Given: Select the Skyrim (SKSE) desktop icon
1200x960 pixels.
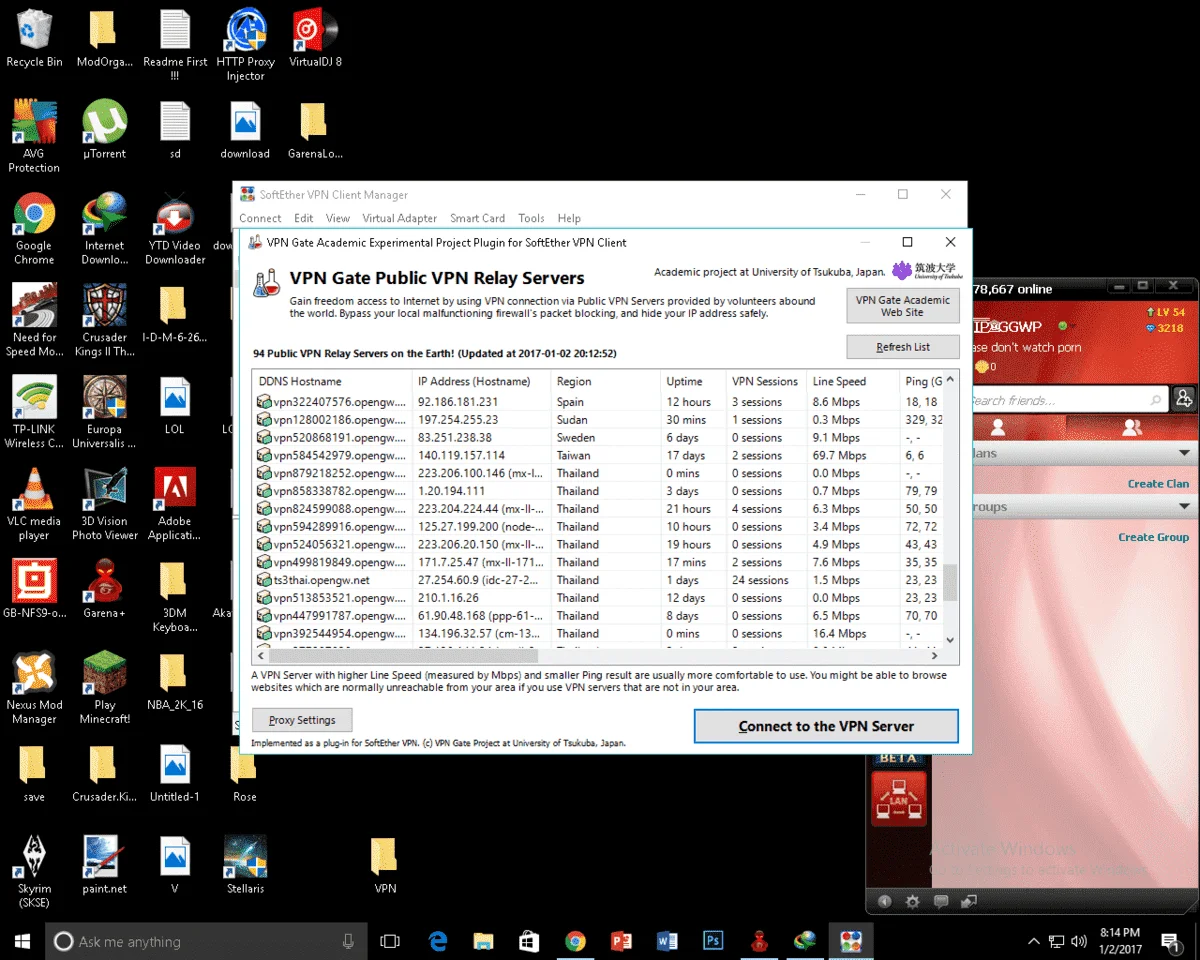Looking at the screenshot, I should [x=34, y=872].
